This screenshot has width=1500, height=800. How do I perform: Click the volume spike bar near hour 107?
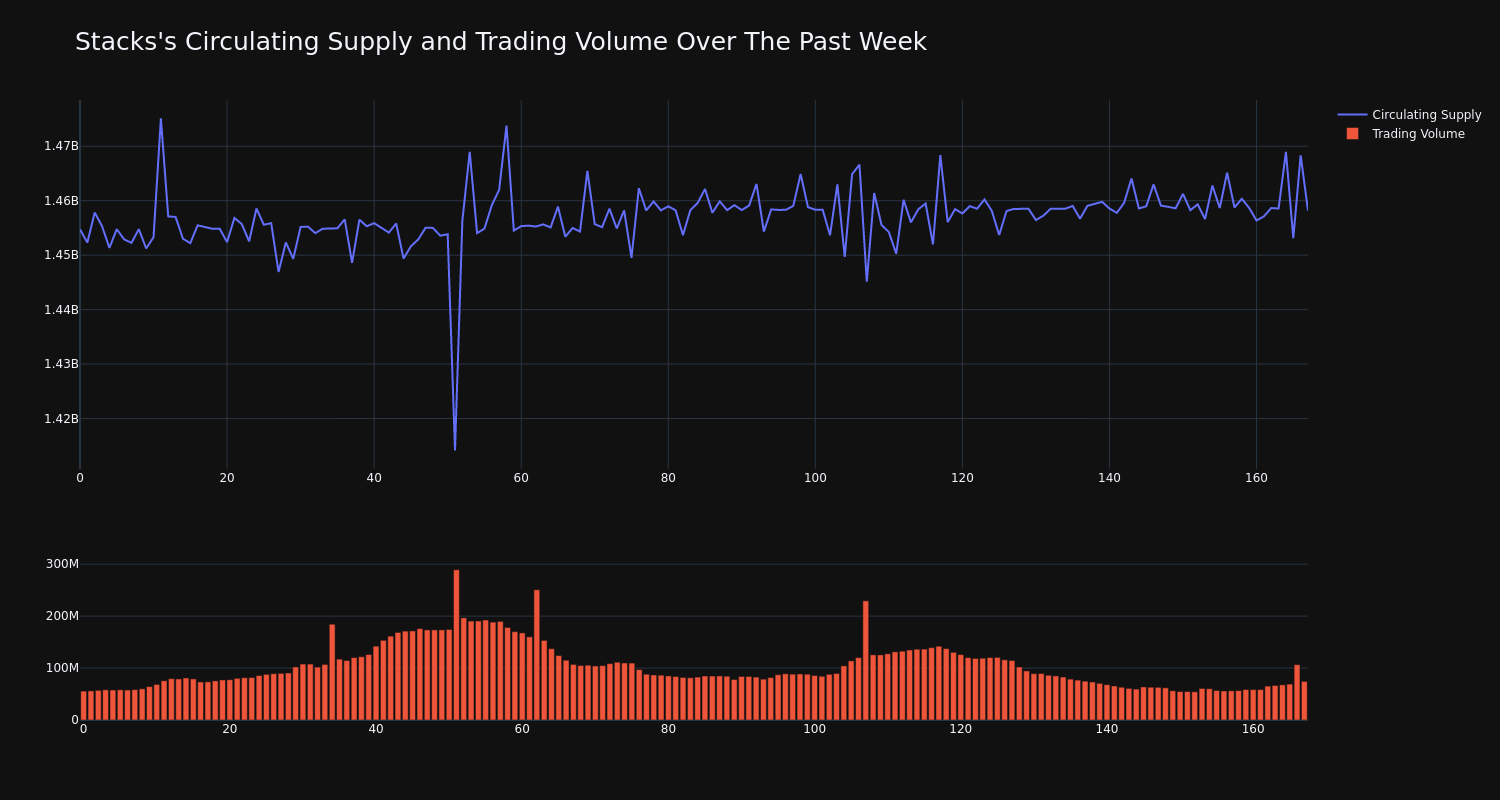pos(866,661)
